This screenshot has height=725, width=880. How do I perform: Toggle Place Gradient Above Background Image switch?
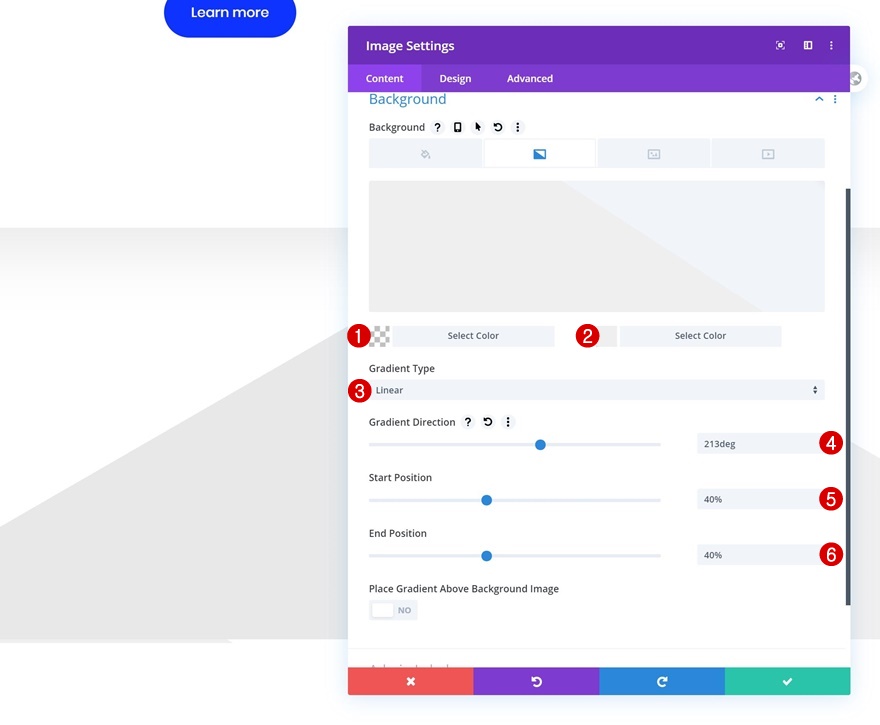[x=393, y=610]
